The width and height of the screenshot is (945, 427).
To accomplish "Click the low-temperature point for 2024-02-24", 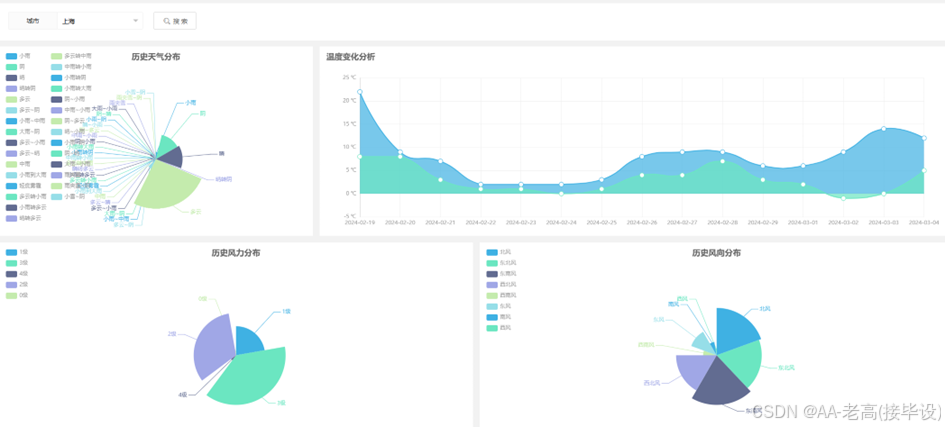I will coord(561,194).
